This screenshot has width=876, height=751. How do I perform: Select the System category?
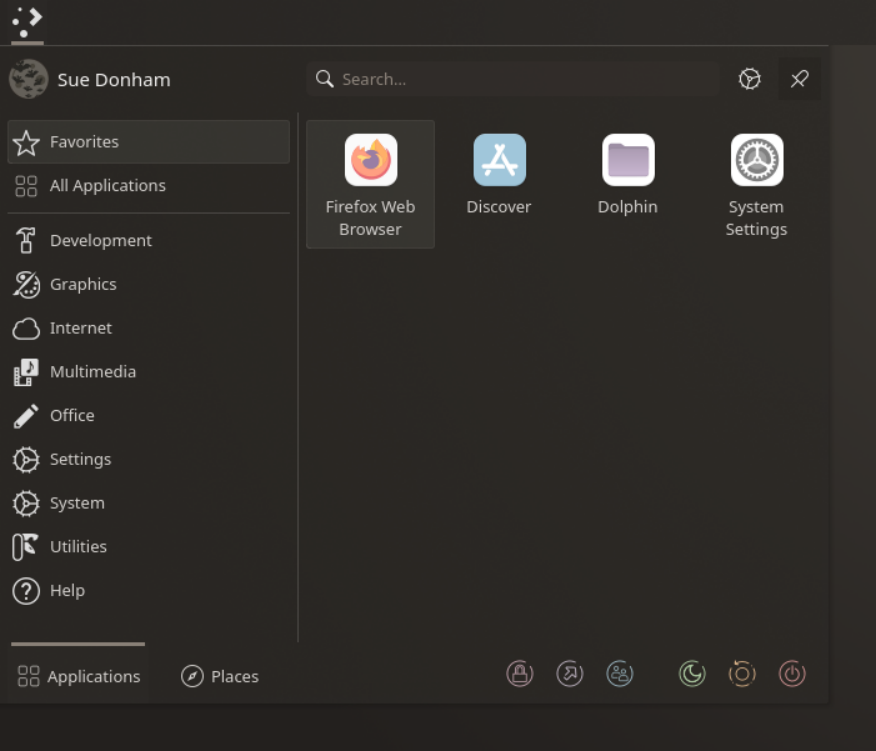point(149,503)
